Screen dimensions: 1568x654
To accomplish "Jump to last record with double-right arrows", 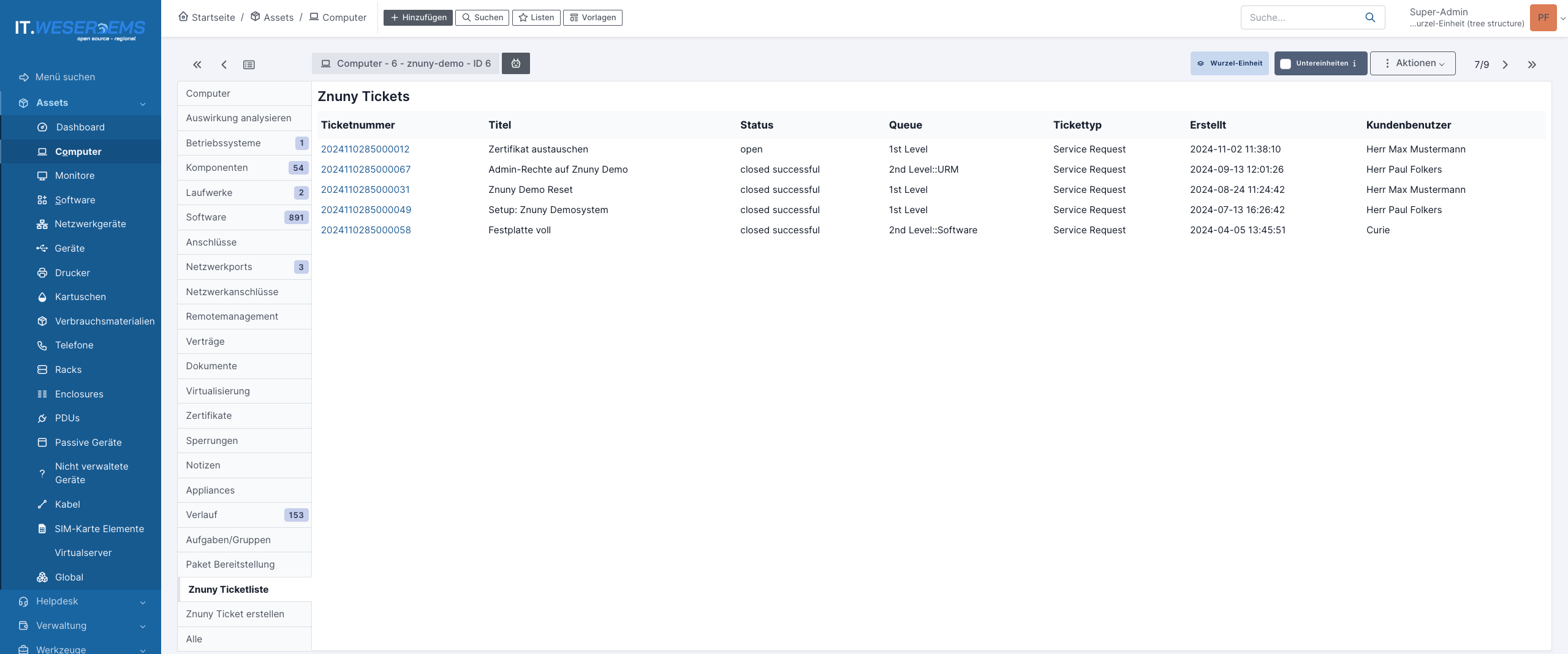I will point(1532,64).
